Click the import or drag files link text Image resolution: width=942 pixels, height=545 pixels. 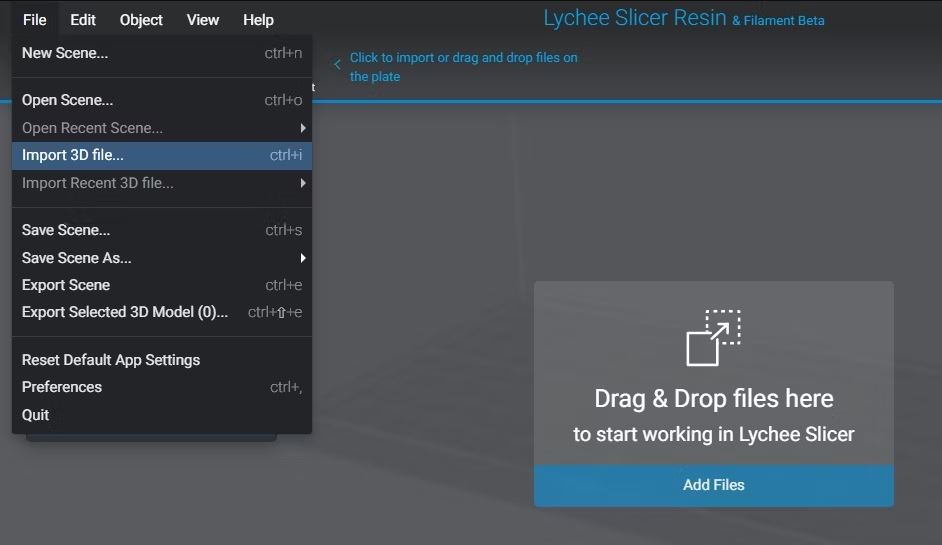pos(464,67)
